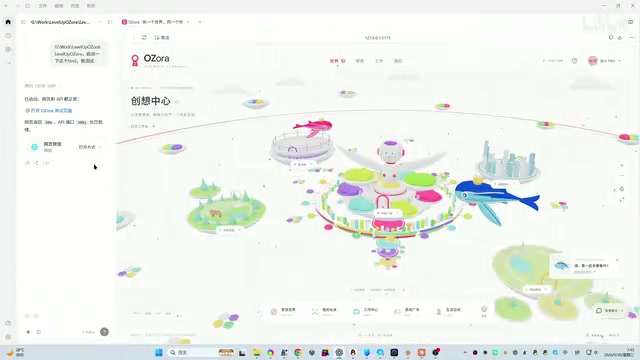Open the 打开方式 dropdown
Screen dimensions: 640x360
coord(90,147)
